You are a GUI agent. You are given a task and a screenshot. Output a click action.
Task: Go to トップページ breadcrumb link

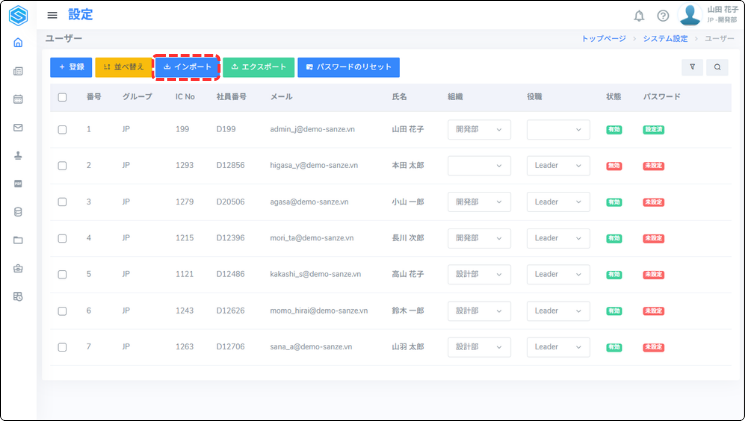[603, 38]
